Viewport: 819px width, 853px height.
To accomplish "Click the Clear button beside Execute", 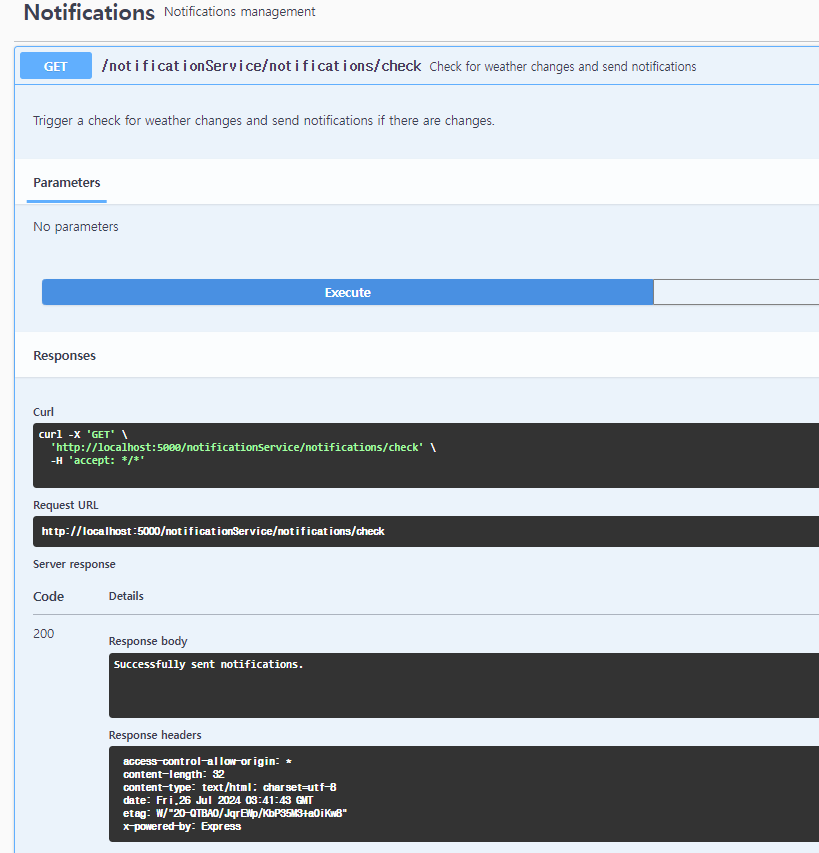I will pyautogui.click(x=736, y=292).
